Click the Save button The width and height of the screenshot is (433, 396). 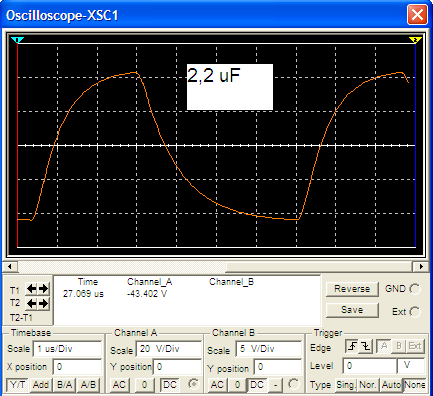click(352, 310)
